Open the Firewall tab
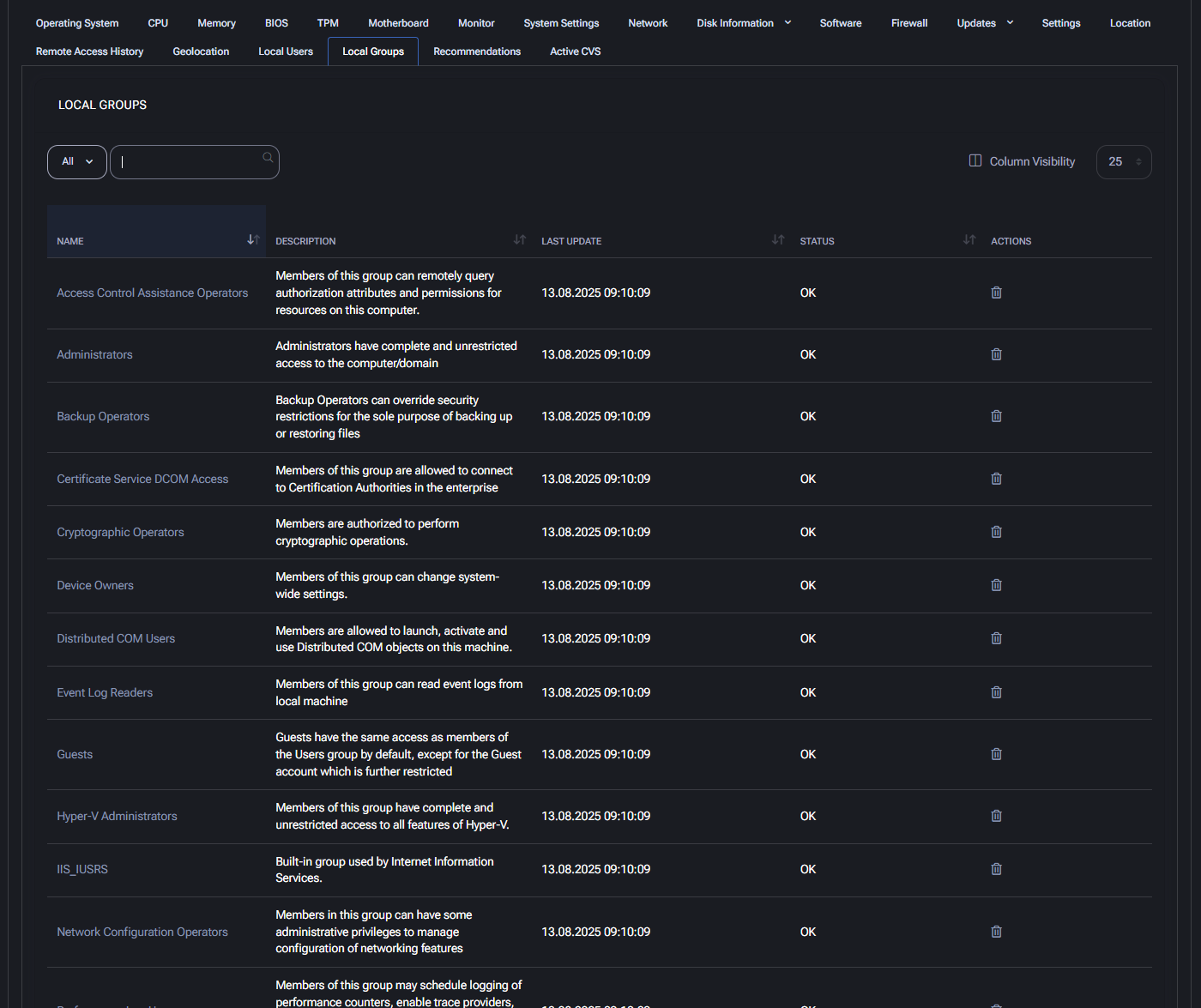The height and width of the screenshot is (1008, 1201). (909, 23)
